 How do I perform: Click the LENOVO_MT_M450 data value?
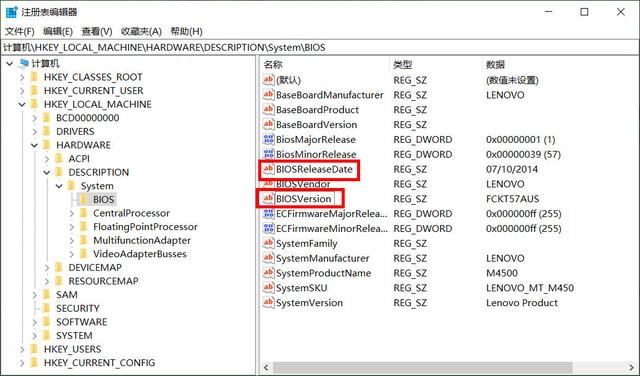pos(530,288)
